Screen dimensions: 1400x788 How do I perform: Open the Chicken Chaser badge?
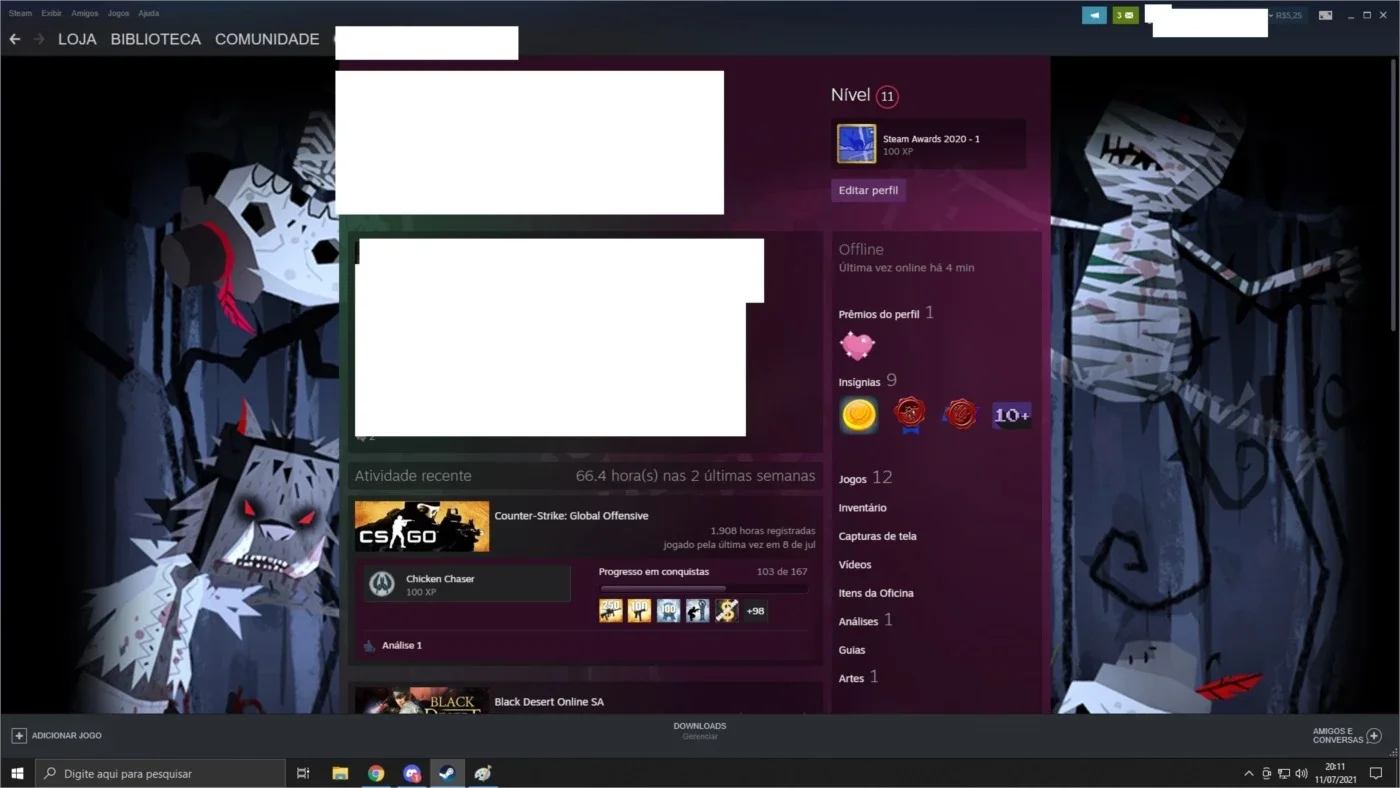pyautogui.click(x=467, y=584)
